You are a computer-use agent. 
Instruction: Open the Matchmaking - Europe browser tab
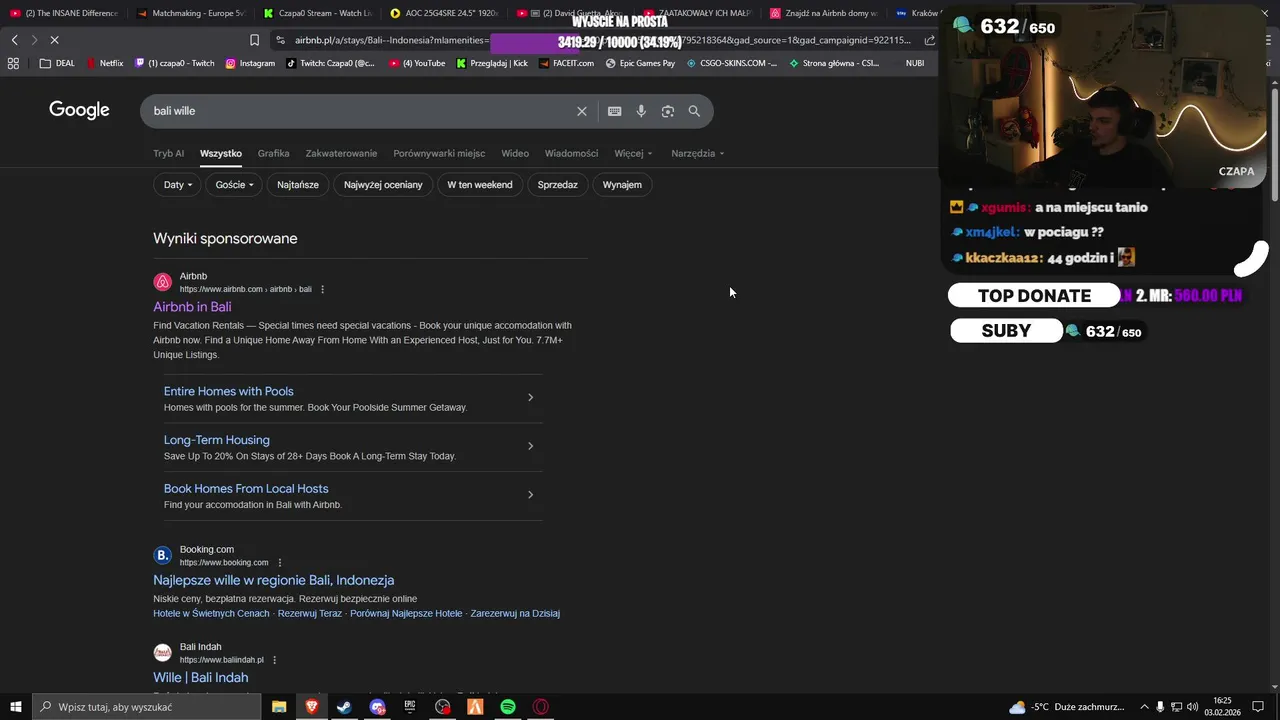(190, 13)
